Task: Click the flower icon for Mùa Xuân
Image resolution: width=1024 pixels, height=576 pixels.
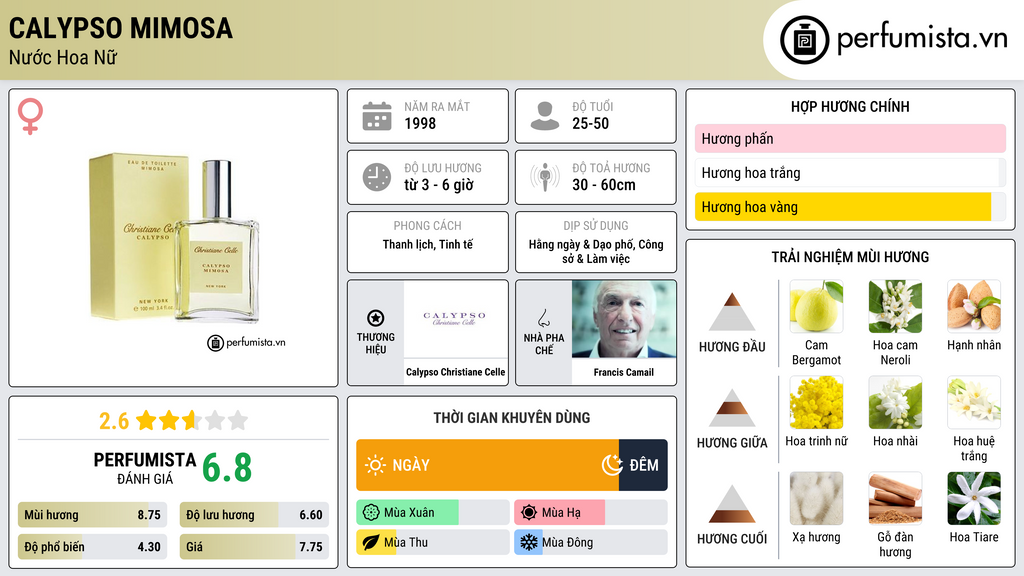Action: [x=371, y=513]
